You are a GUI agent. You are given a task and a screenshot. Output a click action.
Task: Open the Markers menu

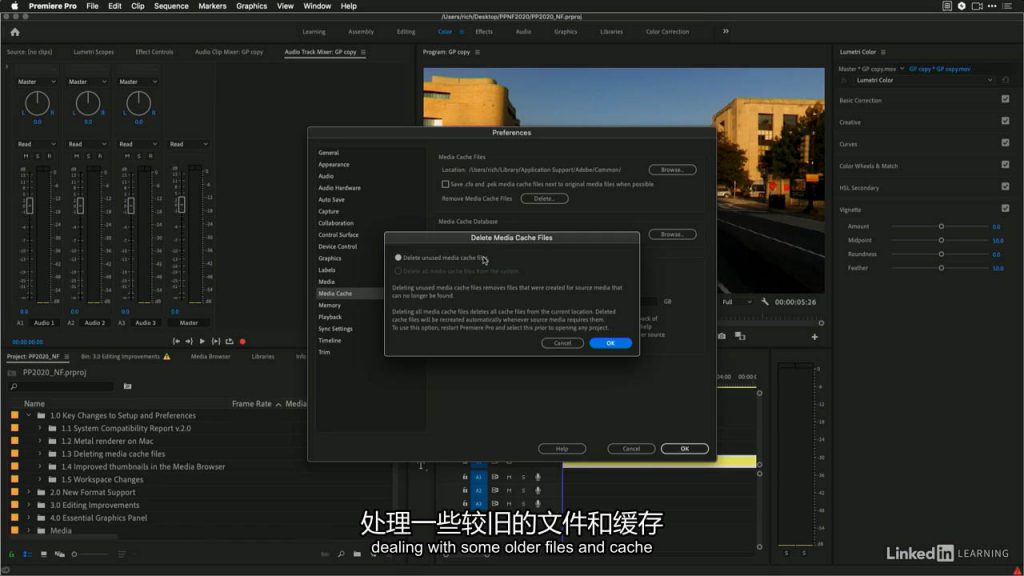212,6
